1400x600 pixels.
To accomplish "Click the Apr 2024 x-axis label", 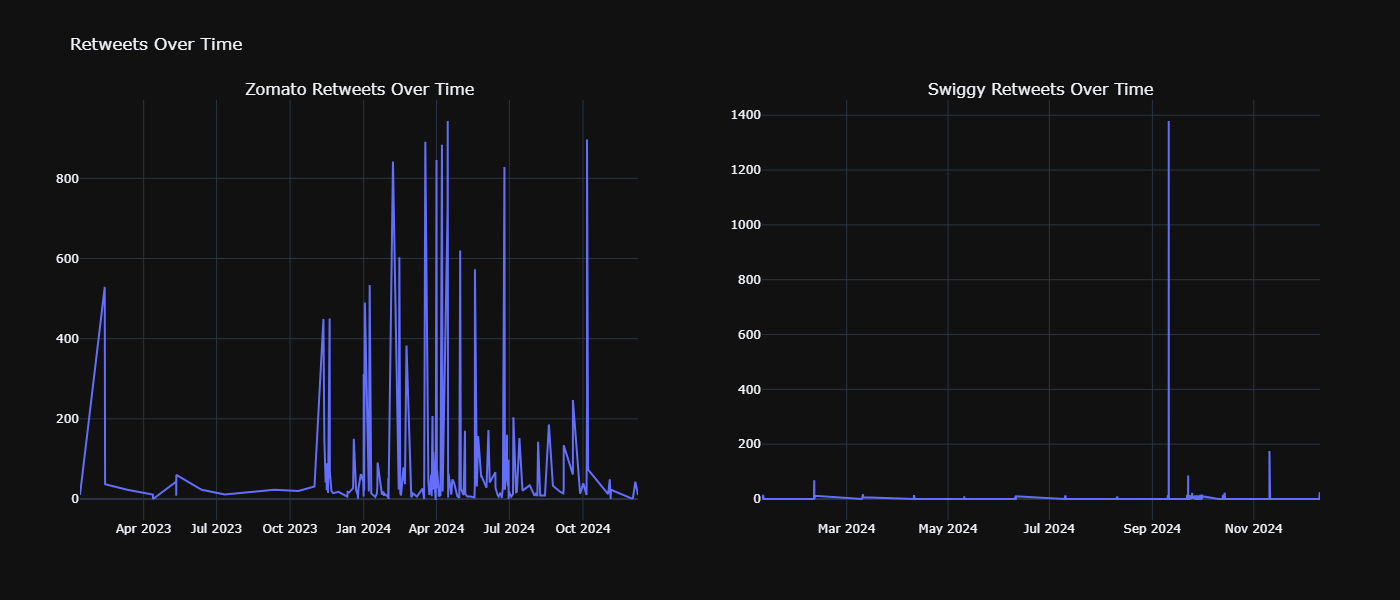I will [436, 528].
